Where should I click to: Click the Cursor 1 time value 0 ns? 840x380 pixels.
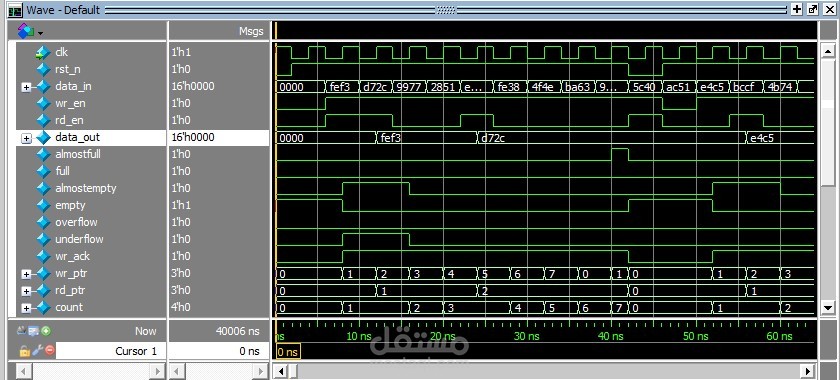tap(249, 351)
